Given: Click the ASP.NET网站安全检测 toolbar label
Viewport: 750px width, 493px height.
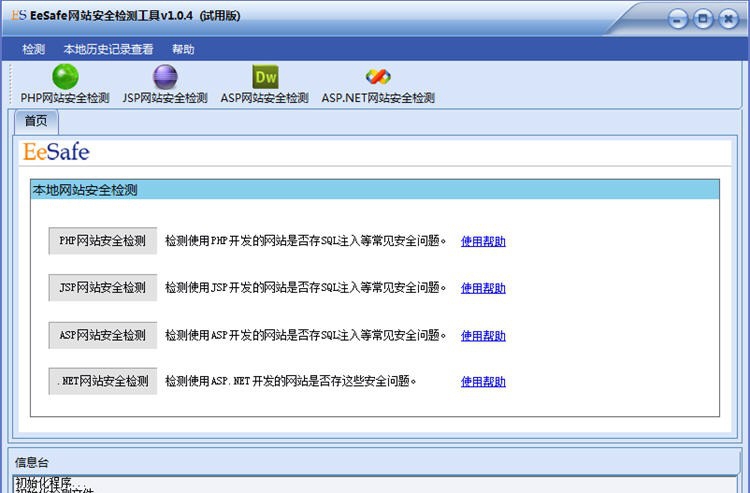Looking at the screenshot, I should [378, 98].
